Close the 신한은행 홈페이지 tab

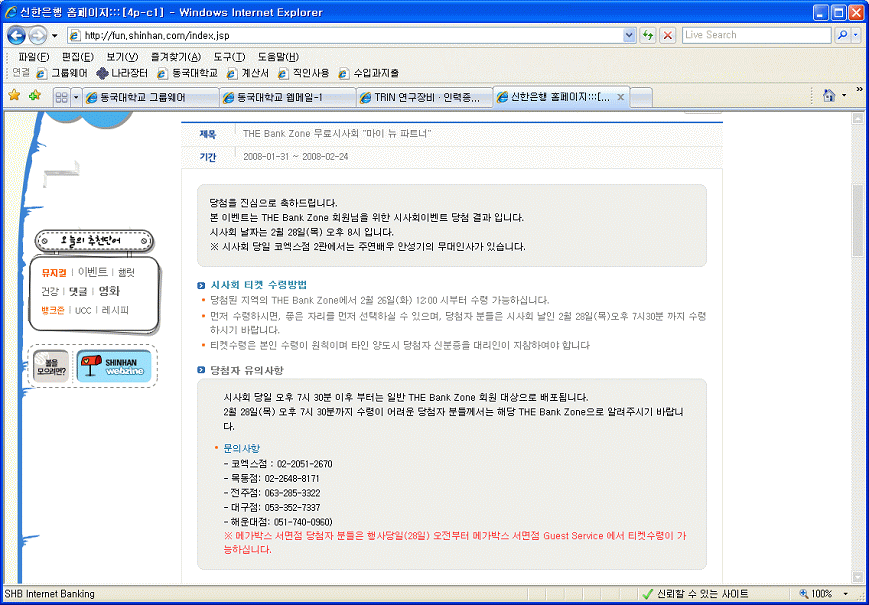click(x=621, y=97)
